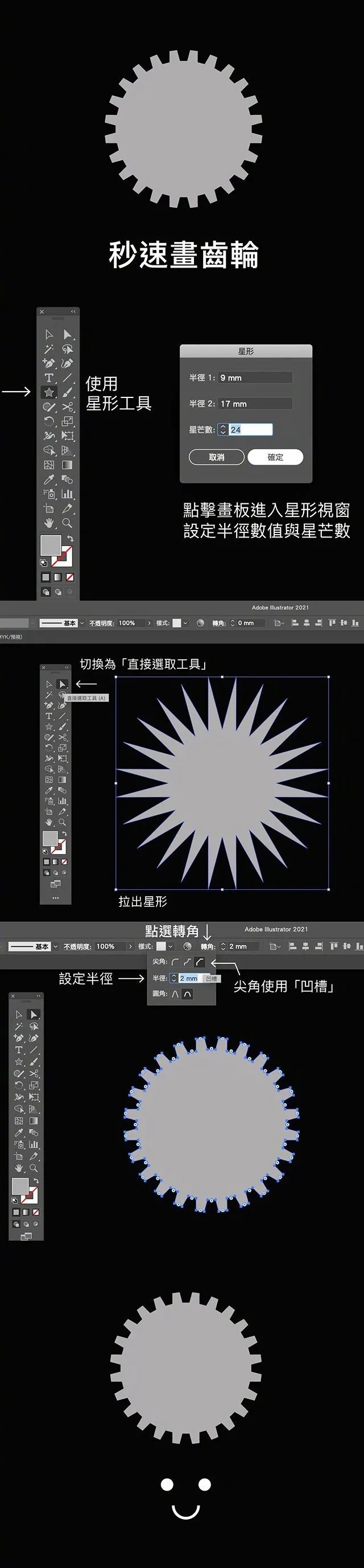Click 半徑 stepper in corners popup
364x1568 pixels.
(x=174, y=978)
